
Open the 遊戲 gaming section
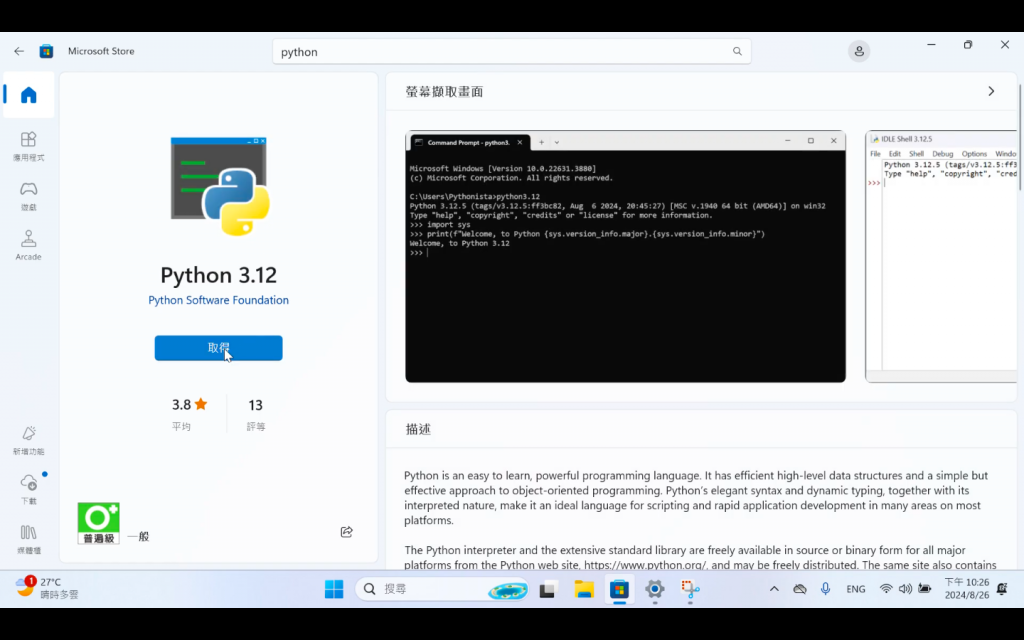29,196
